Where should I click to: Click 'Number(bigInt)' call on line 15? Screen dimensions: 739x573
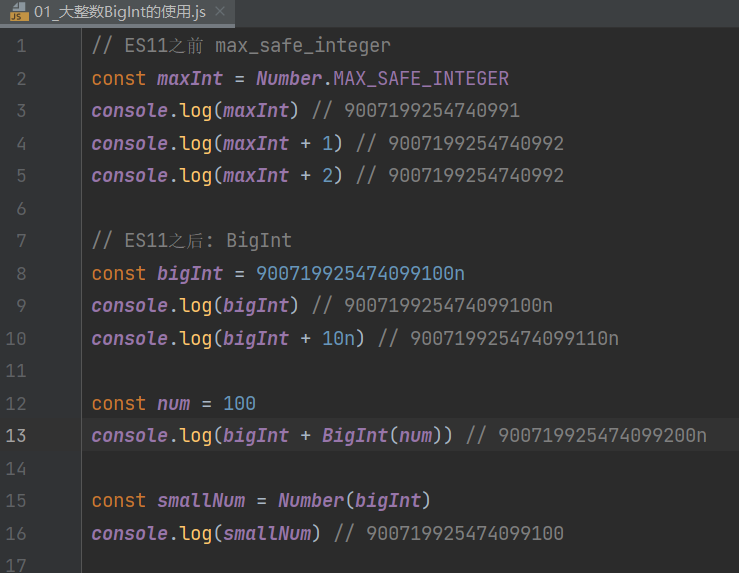354,500
